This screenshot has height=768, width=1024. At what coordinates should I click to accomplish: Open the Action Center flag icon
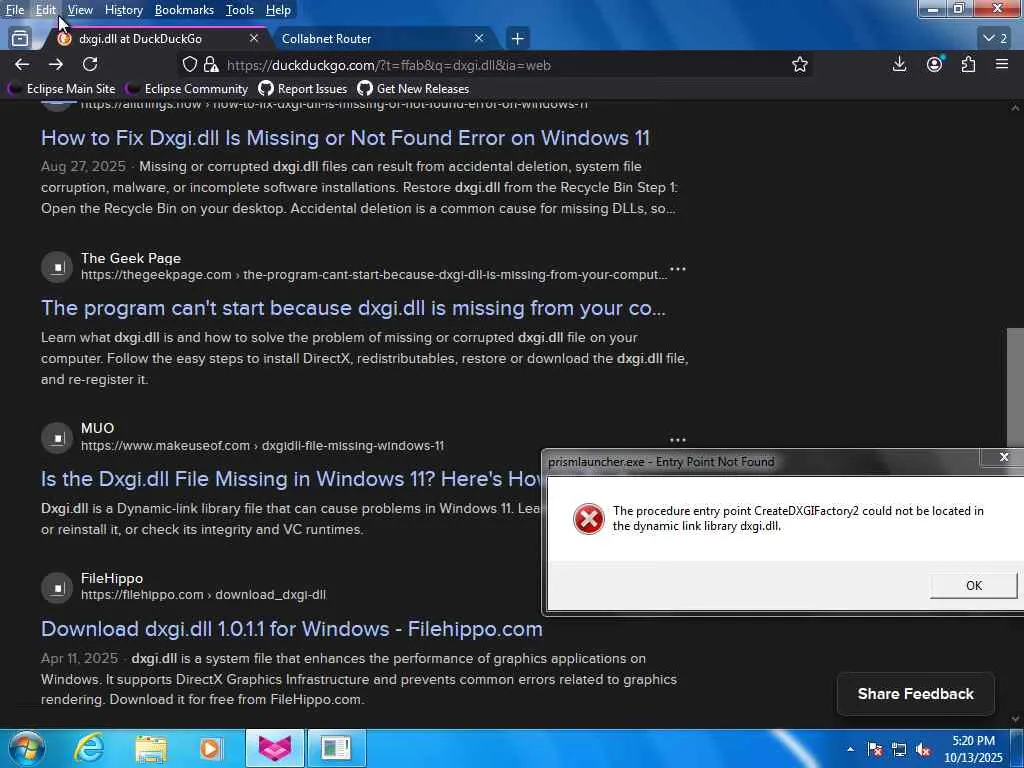[875, 750]
